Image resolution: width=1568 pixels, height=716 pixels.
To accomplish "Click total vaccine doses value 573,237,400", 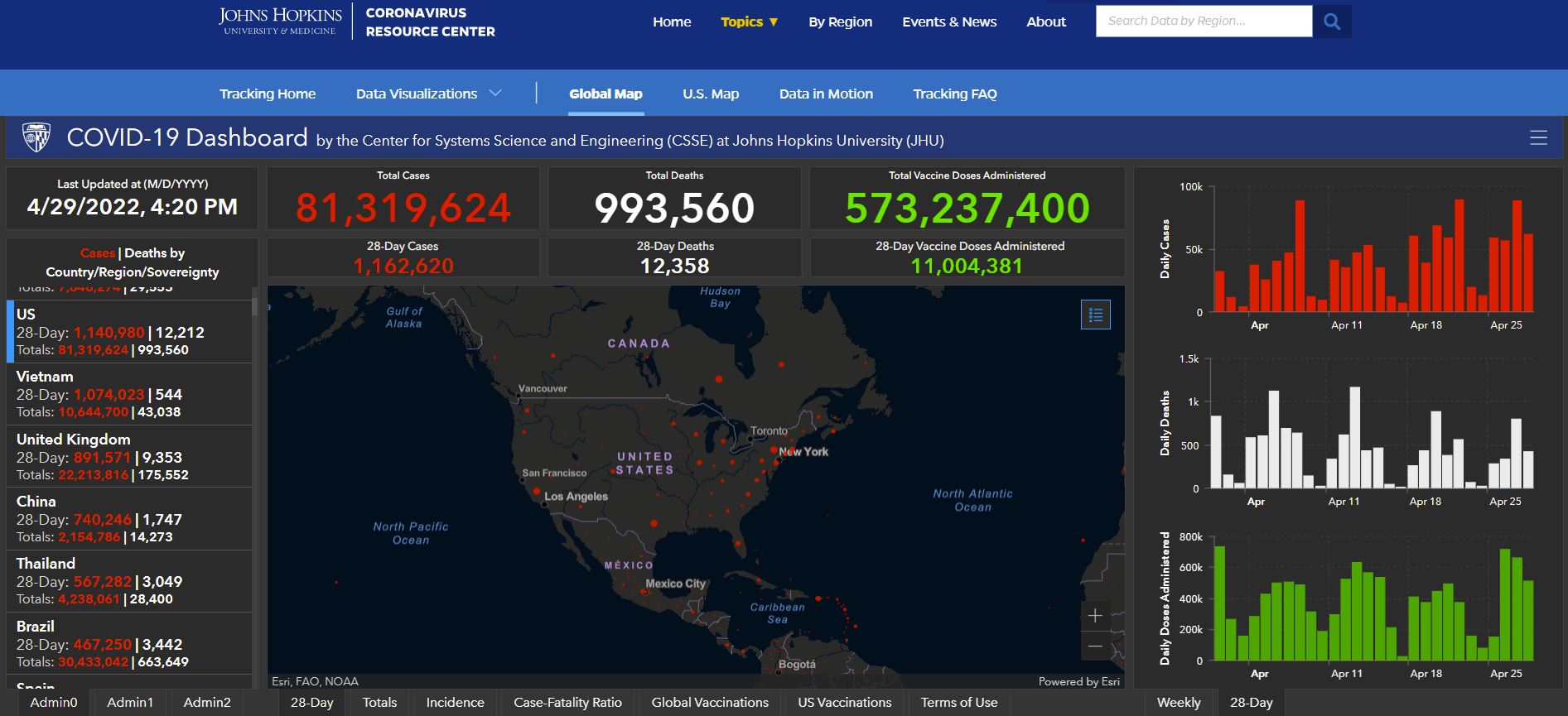I will click(x=967, y=207).
